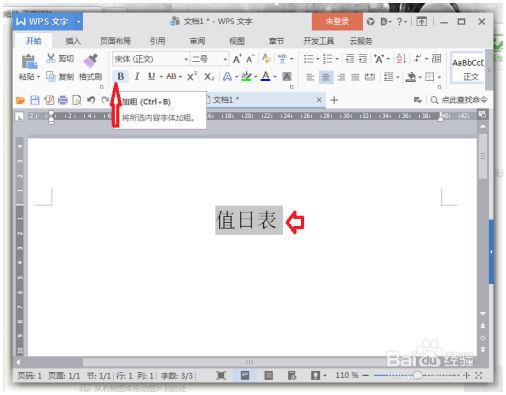
Task: Align text left
Action: tap(310, 77)
